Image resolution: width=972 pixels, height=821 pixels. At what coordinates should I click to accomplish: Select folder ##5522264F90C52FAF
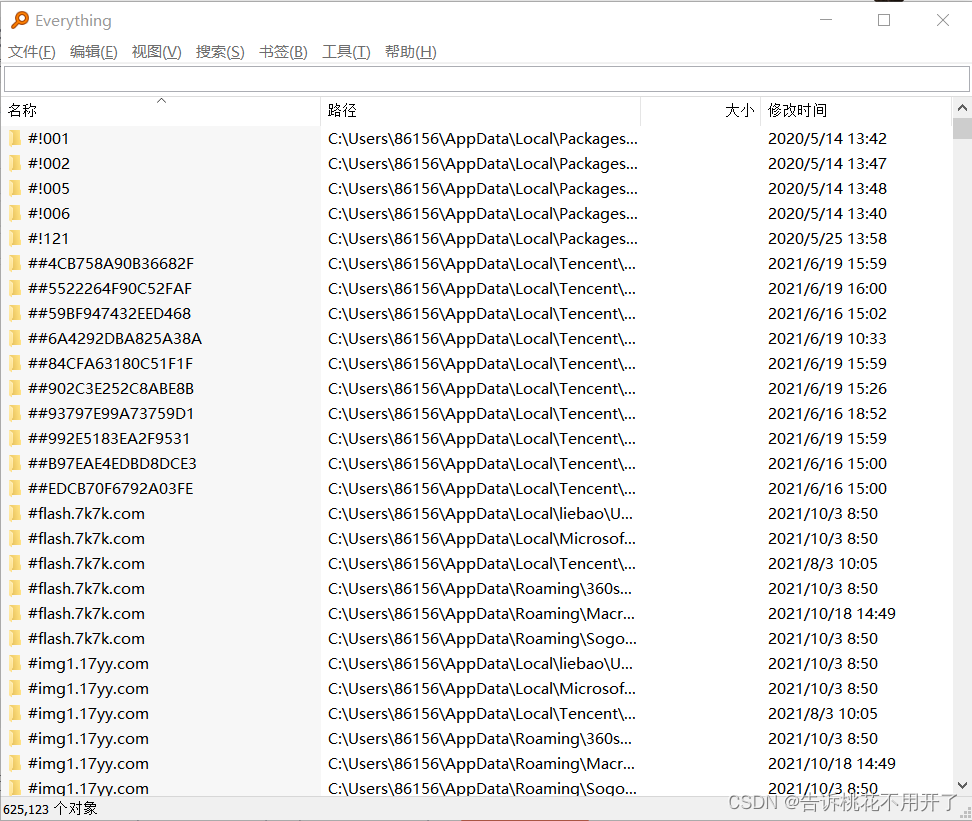[x=110, y=288]
